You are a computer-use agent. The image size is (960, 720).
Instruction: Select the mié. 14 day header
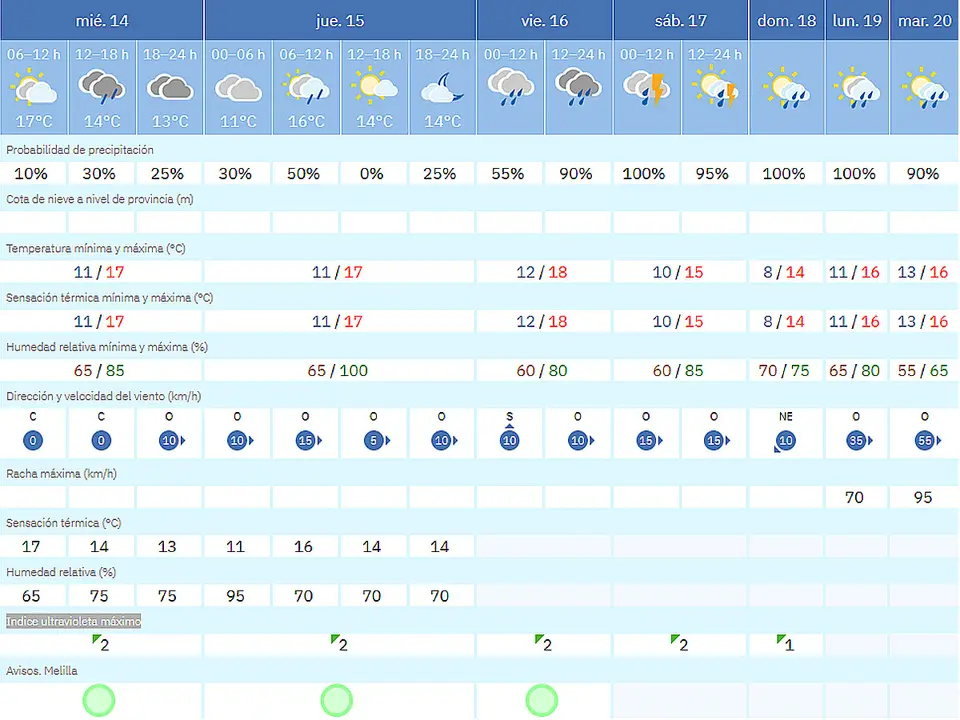(102, 20)
